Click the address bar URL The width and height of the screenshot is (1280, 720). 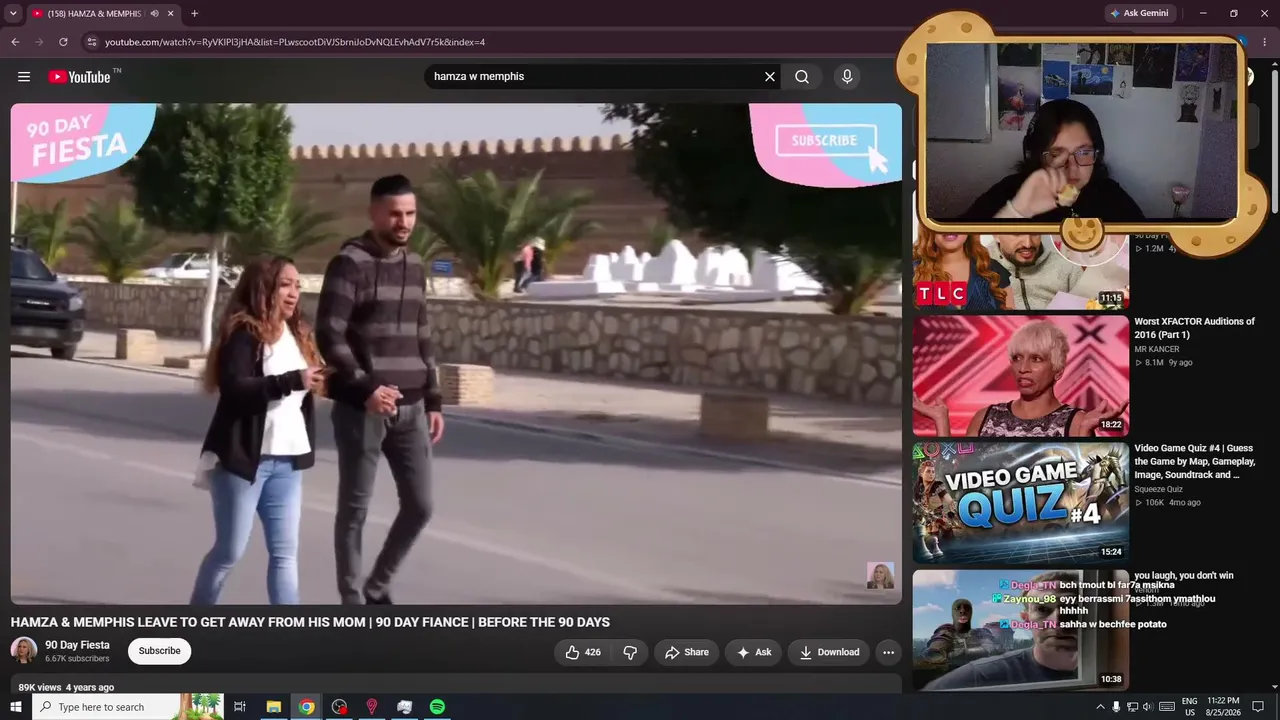(x=295, y=42)
